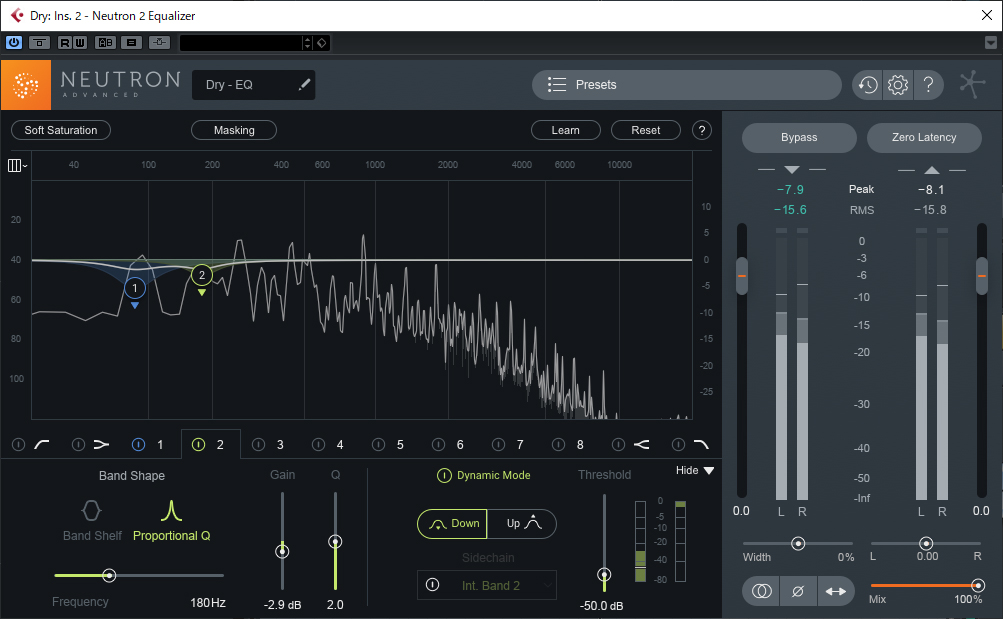The height and width of the screenshot is (619, 1003).
Task: Toggle sidechain power button
Action: (x=432, y=585)
